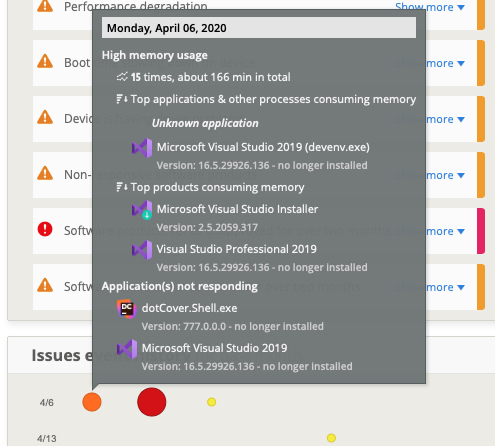
Task: Click the red error icon beside Software products
Action: [45, 229]
